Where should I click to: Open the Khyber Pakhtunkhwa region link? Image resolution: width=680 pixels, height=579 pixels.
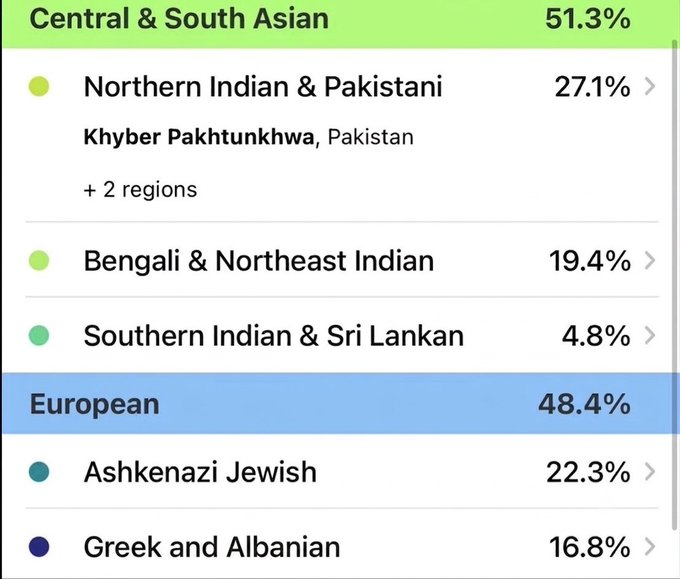click(199, 137)
